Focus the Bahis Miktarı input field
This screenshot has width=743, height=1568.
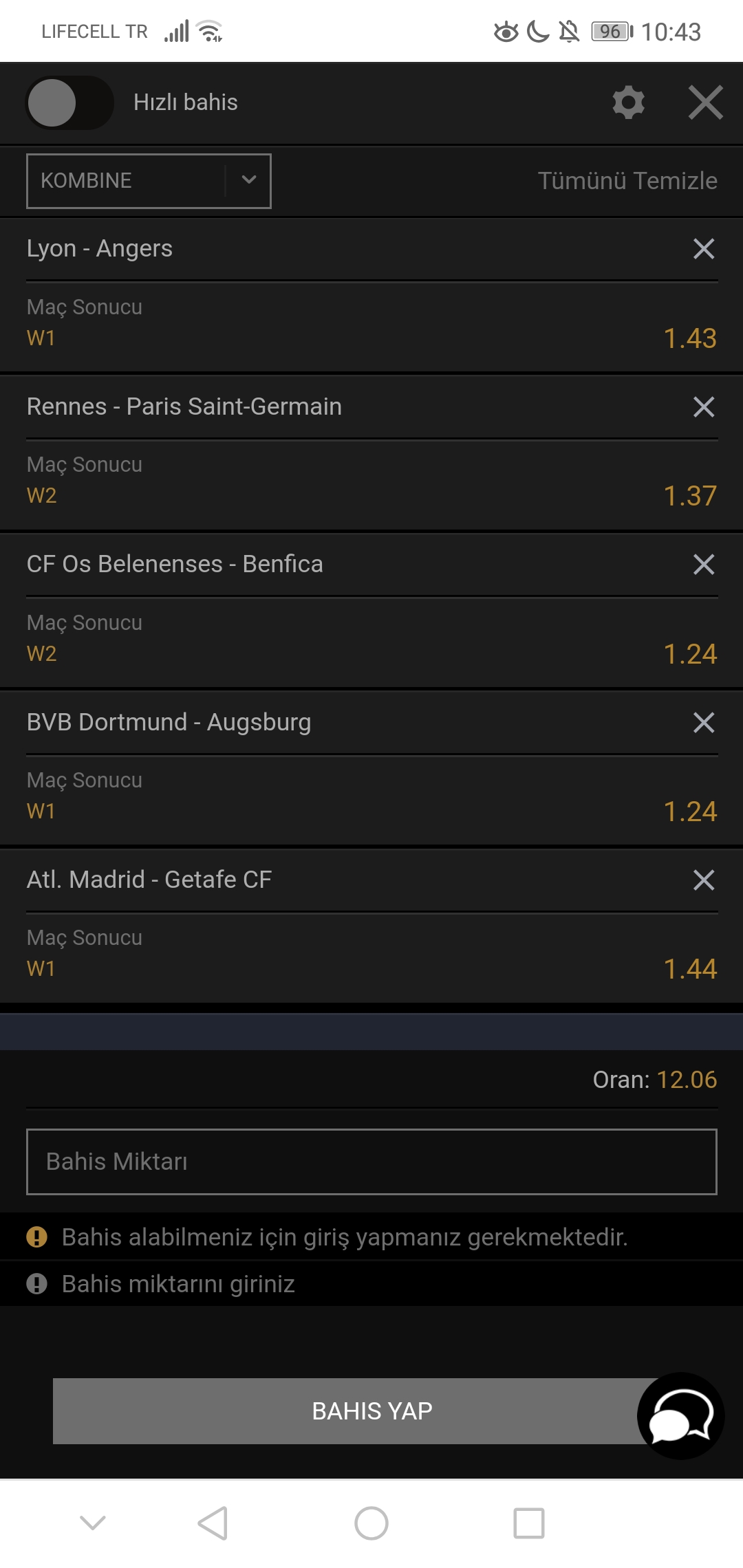371,1162
